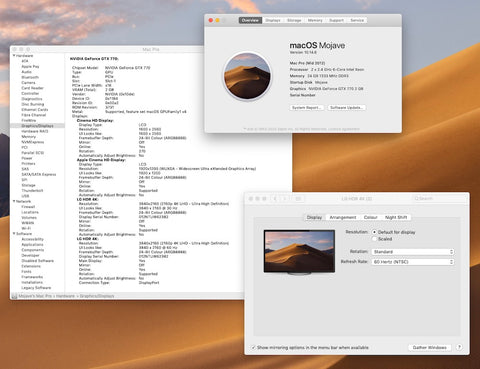The image size is (480, 369).
Task: Click the Software Update button
Action: click(x=346, y=108)
